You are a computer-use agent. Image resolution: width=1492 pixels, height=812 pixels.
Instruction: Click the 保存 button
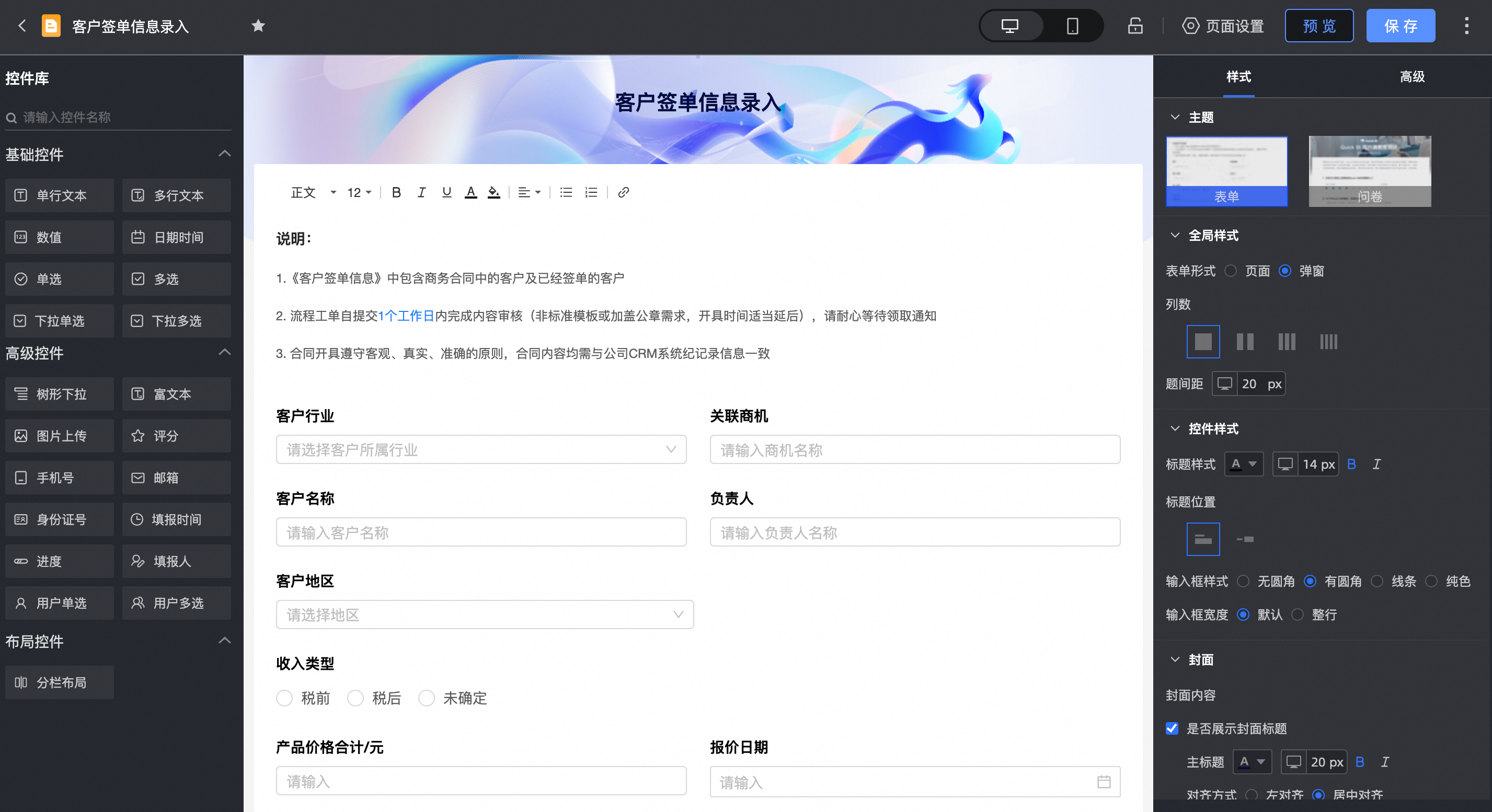coord(1401,26)
